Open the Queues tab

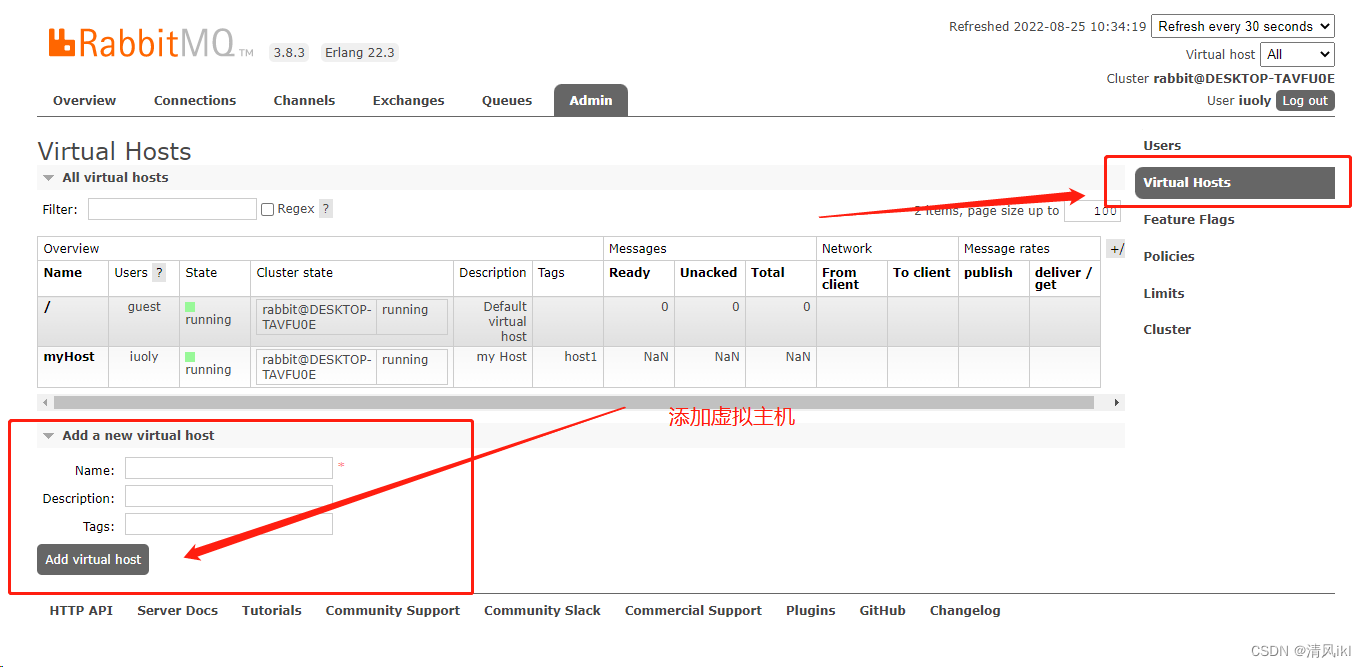(x=507, y=100)
